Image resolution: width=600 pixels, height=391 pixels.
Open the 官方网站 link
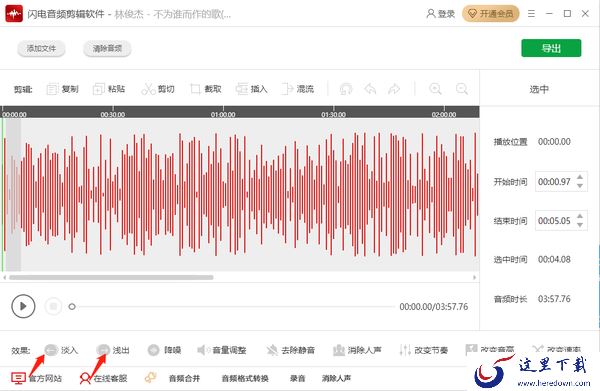37,378
